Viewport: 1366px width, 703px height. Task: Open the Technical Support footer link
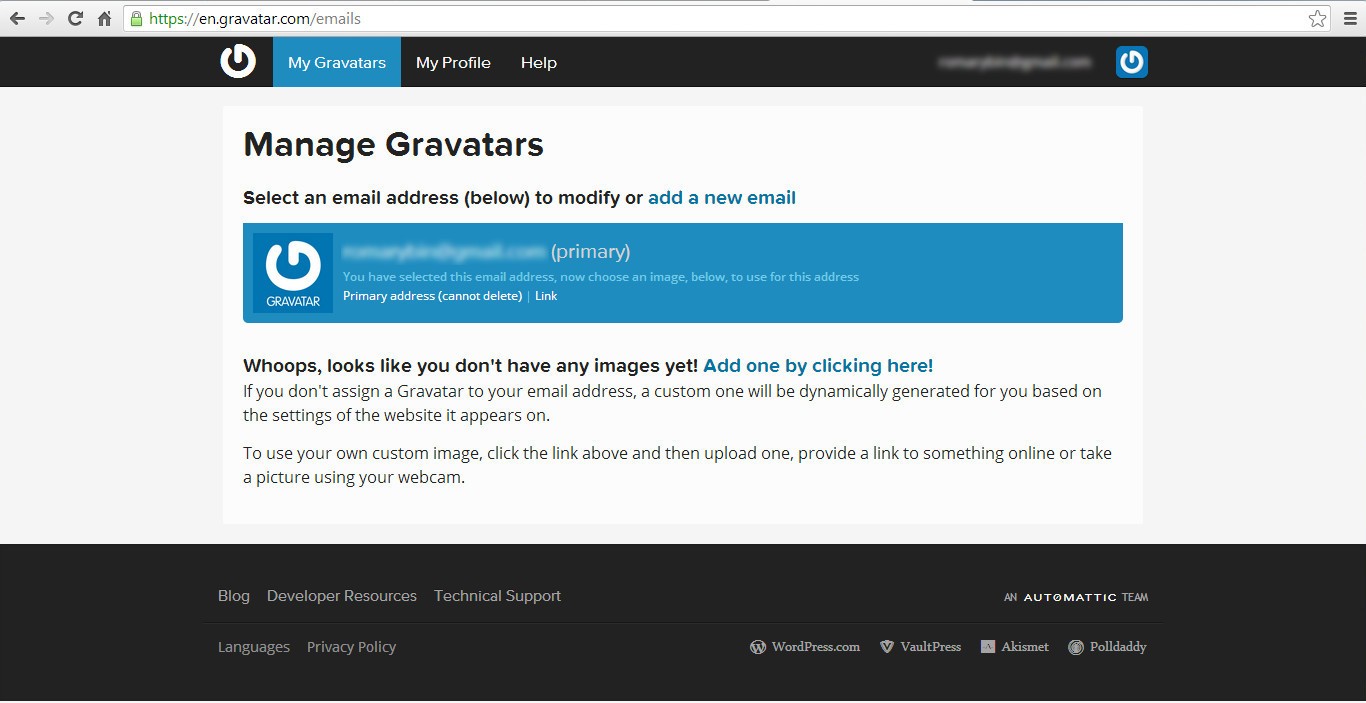(497, 596)
